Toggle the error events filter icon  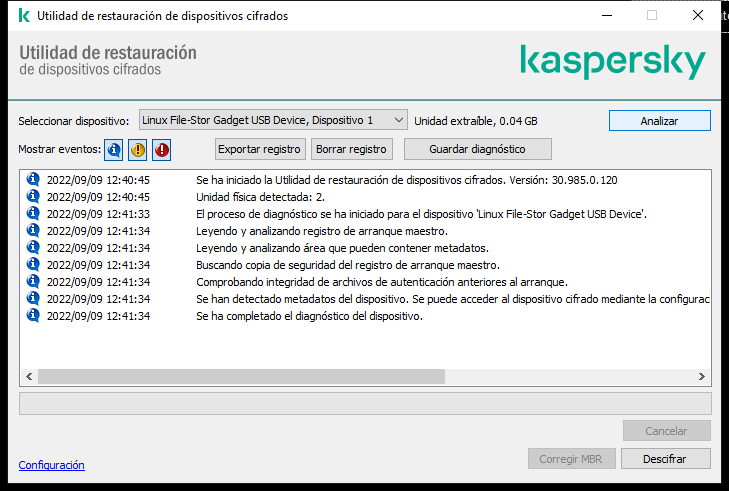pyautogui.click(x=162, y=149)
